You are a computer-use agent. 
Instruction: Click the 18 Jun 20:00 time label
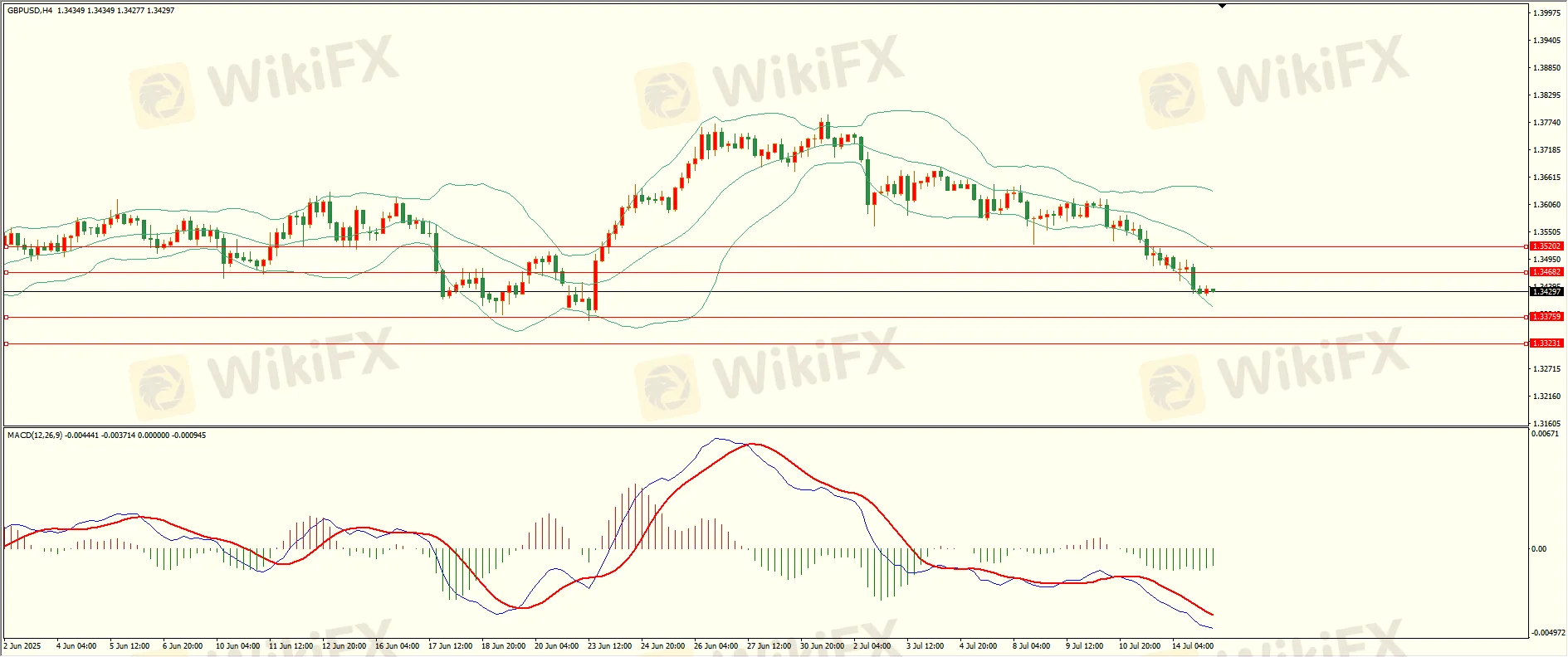[503, 646]
